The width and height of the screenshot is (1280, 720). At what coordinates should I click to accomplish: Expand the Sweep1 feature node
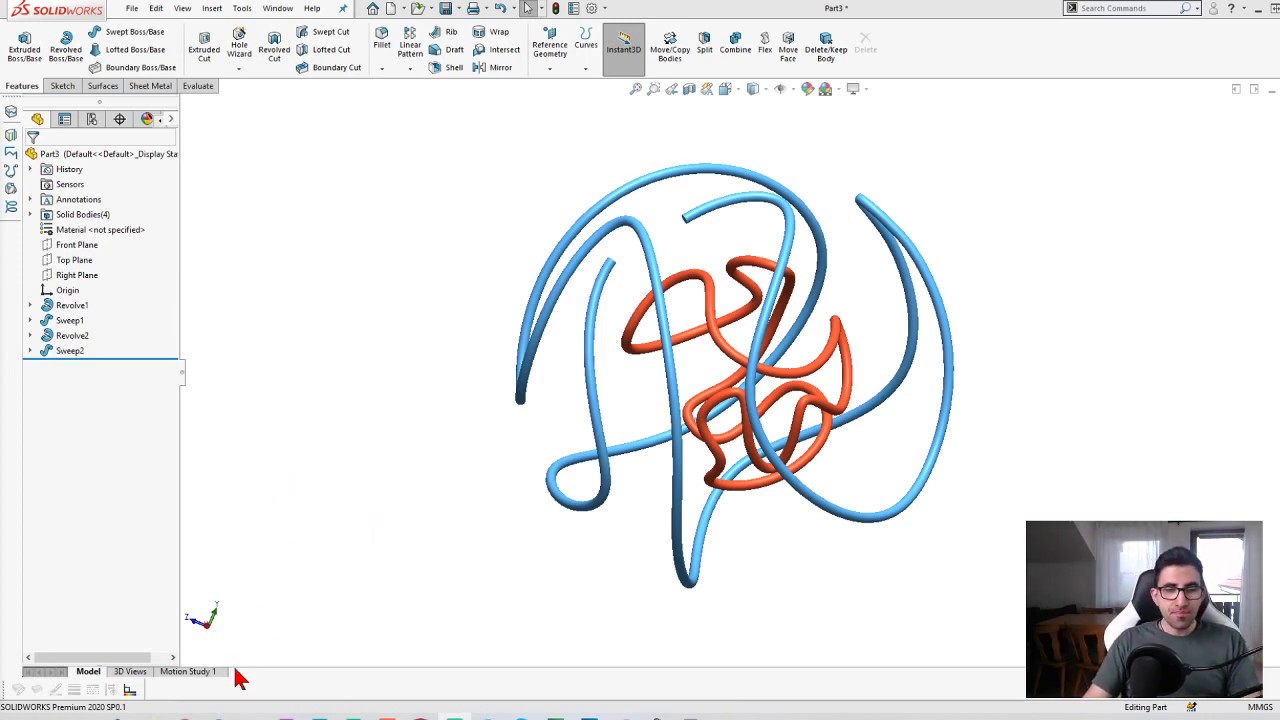coord(30,321)
